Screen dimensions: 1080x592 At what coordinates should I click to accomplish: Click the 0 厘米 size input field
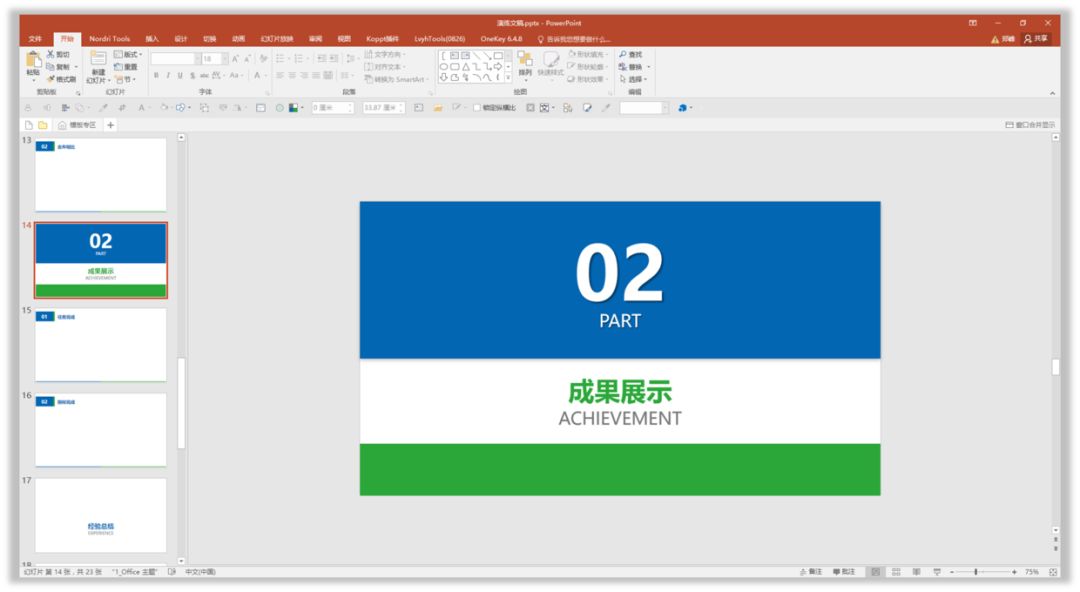tap(332, 108)
